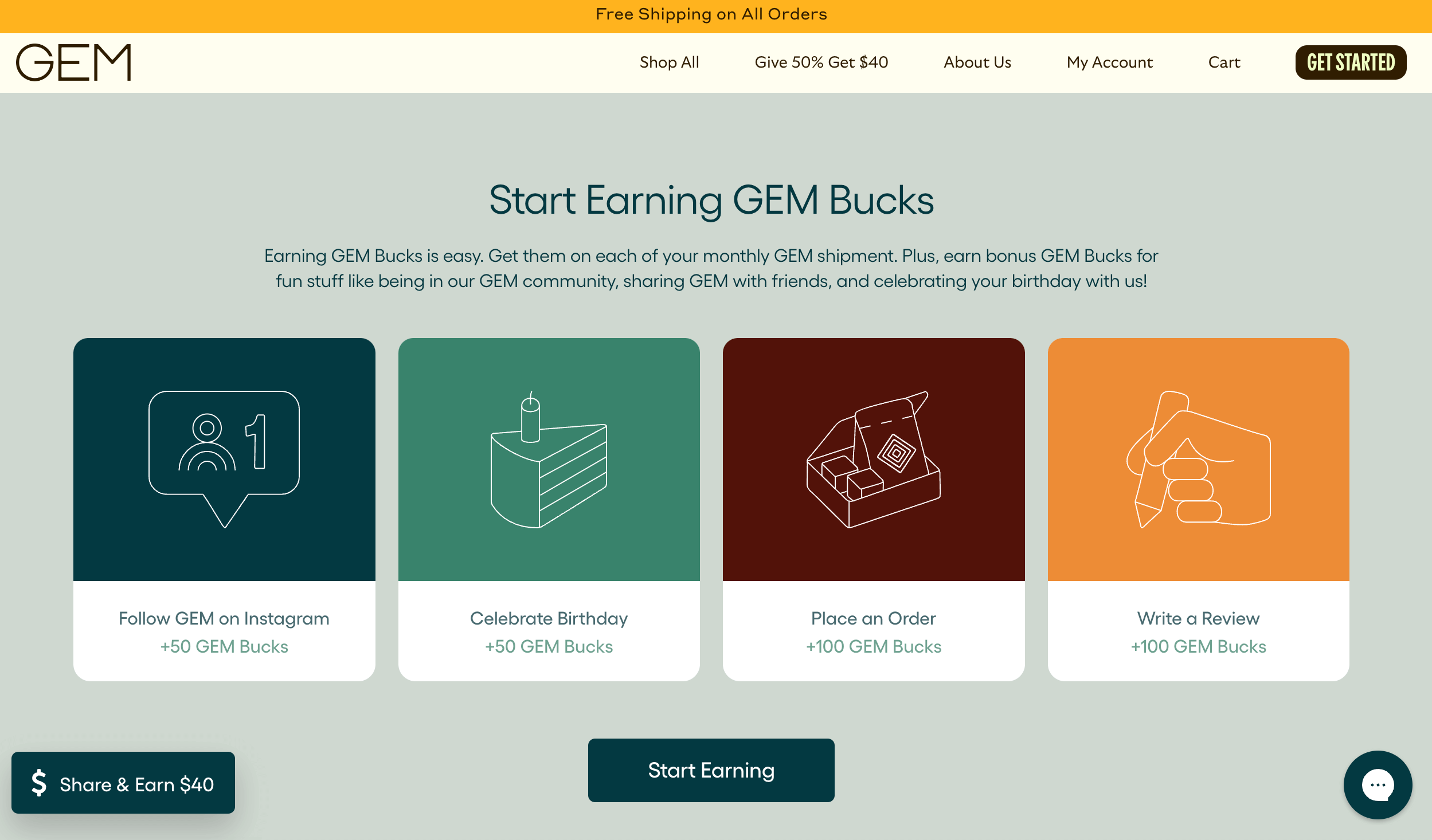Click the My Account navigation icon

coord(1109,62)
